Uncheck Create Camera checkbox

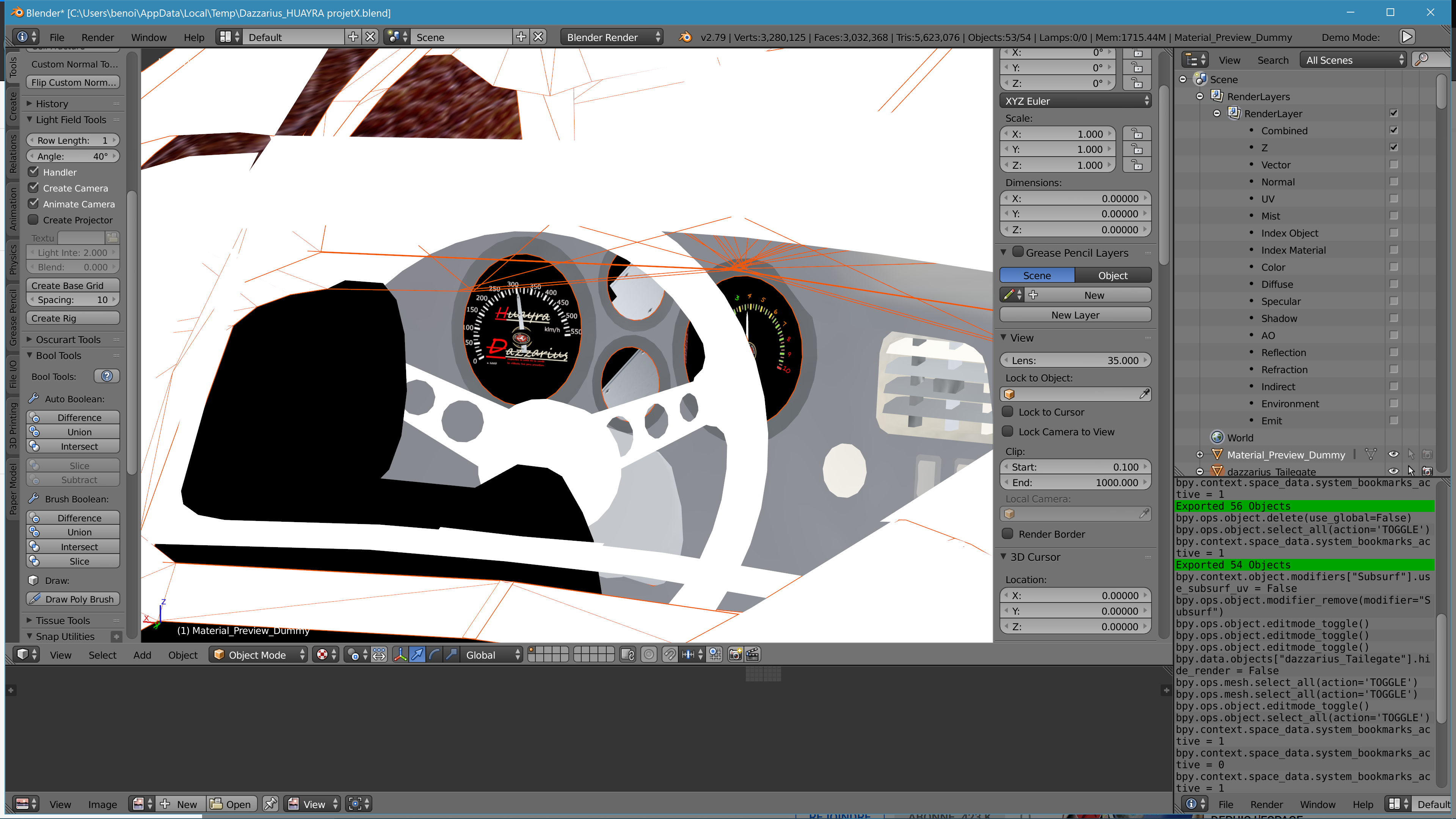pos(34,188)
